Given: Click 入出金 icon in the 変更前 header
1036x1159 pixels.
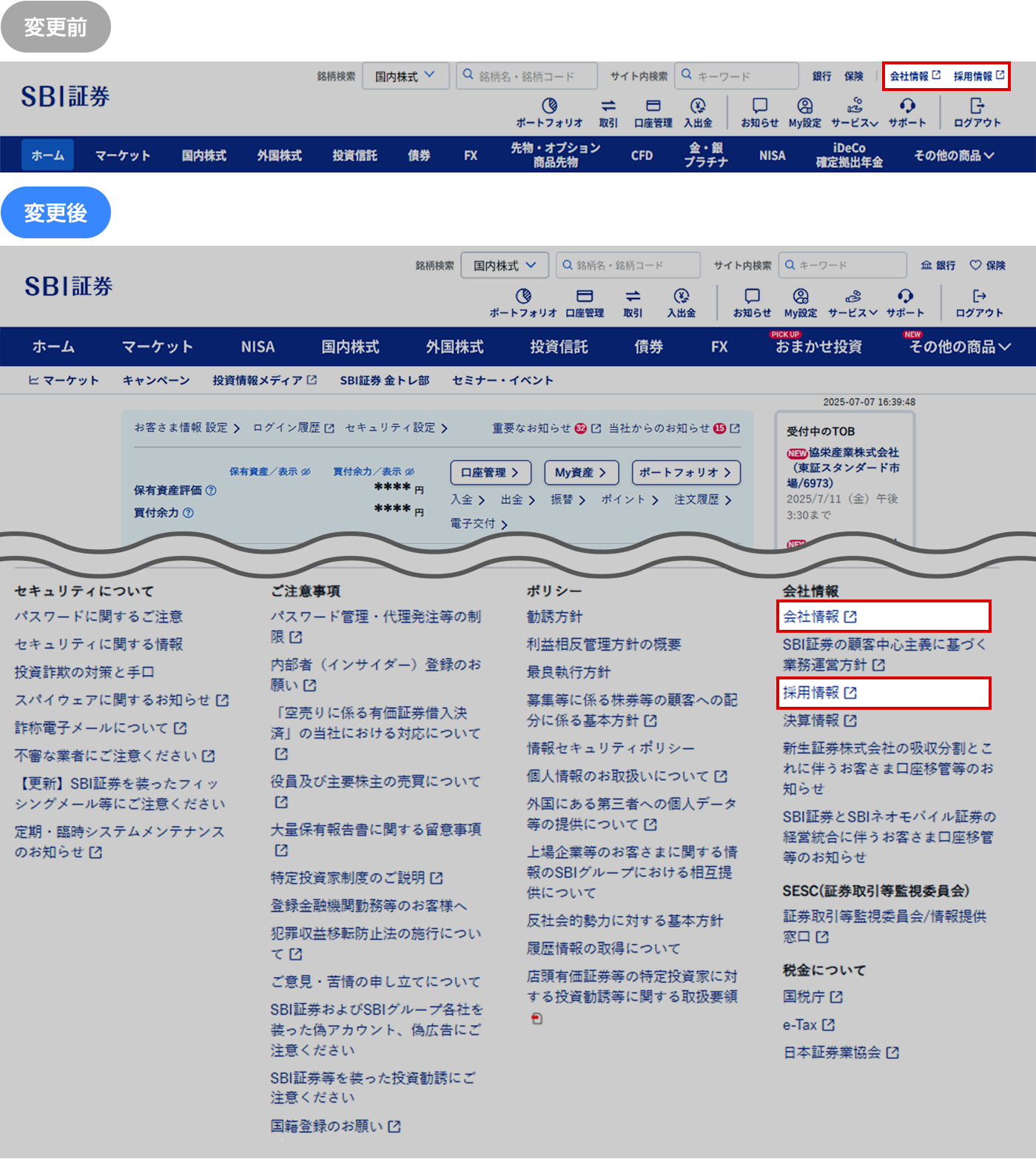Looking at the screenshot, I should [x=698, y=106].
